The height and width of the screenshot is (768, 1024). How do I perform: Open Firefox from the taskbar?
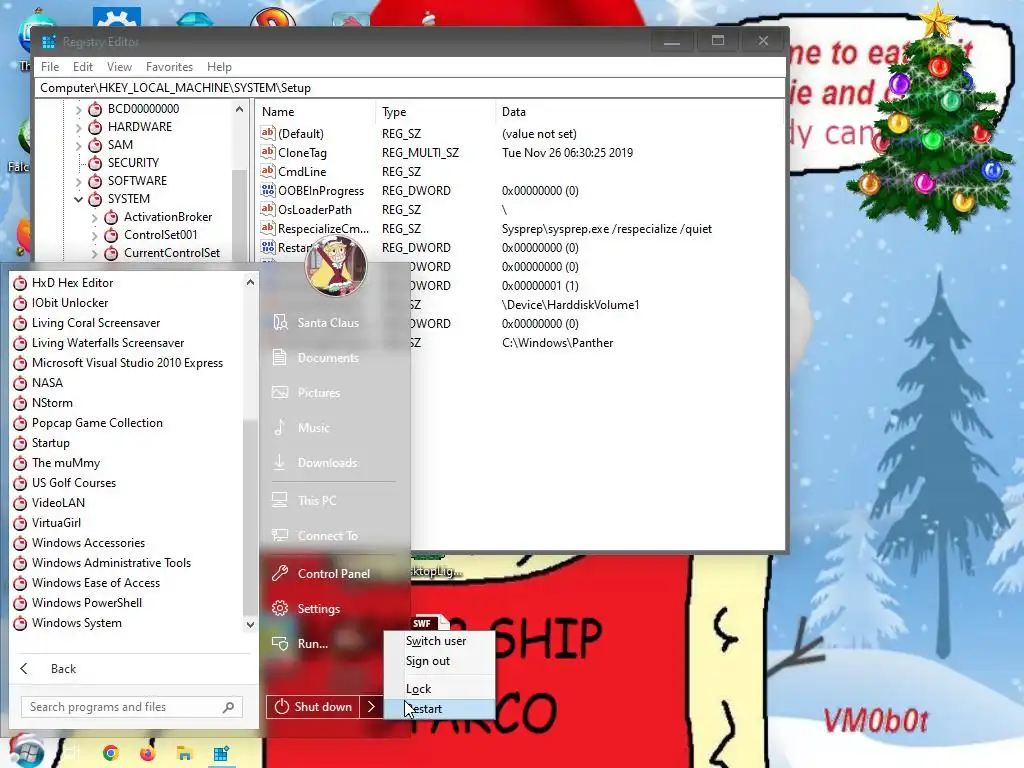[148, 754]
